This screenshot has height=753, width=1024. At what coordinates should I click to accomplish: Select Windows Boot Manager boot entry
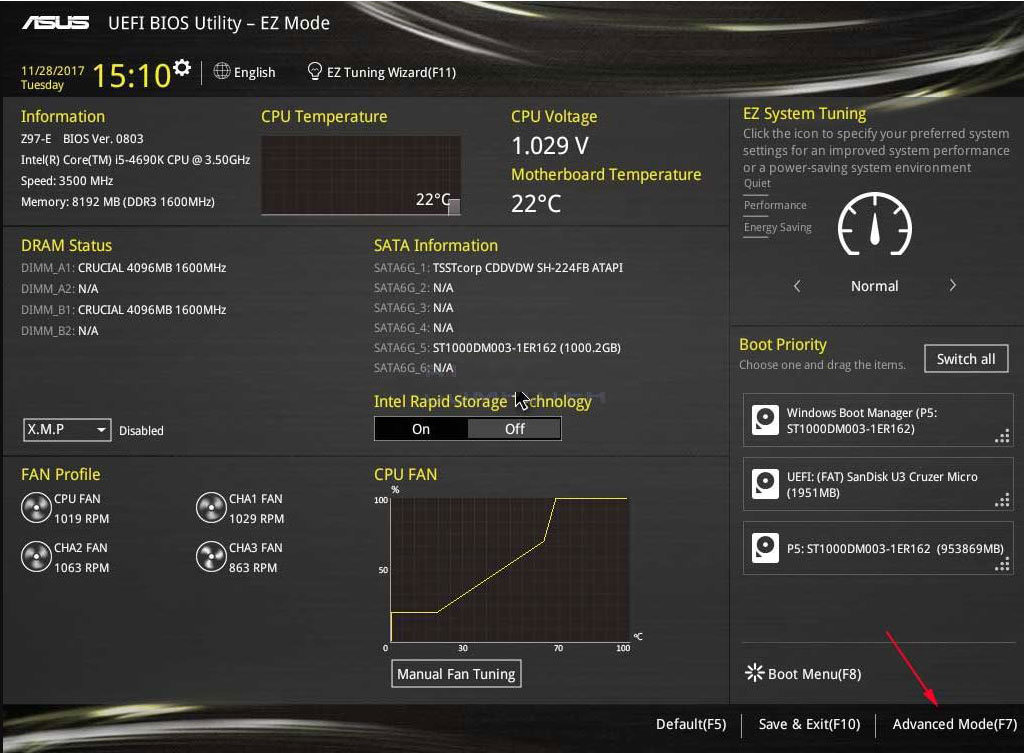pyautogui.click(x=878, y=420)
